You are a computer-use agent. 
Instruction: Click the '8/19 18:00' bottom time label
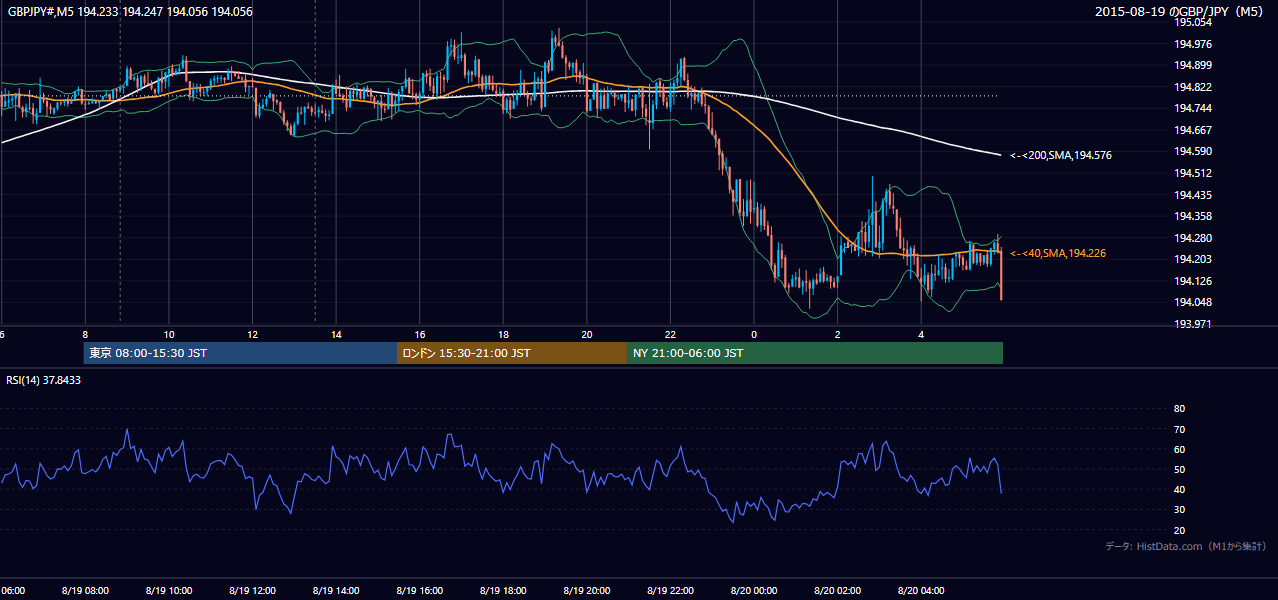(503, 591)
